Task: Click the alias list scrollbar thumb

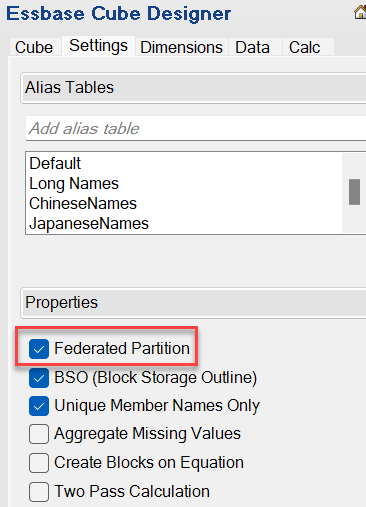Action: 354,192
